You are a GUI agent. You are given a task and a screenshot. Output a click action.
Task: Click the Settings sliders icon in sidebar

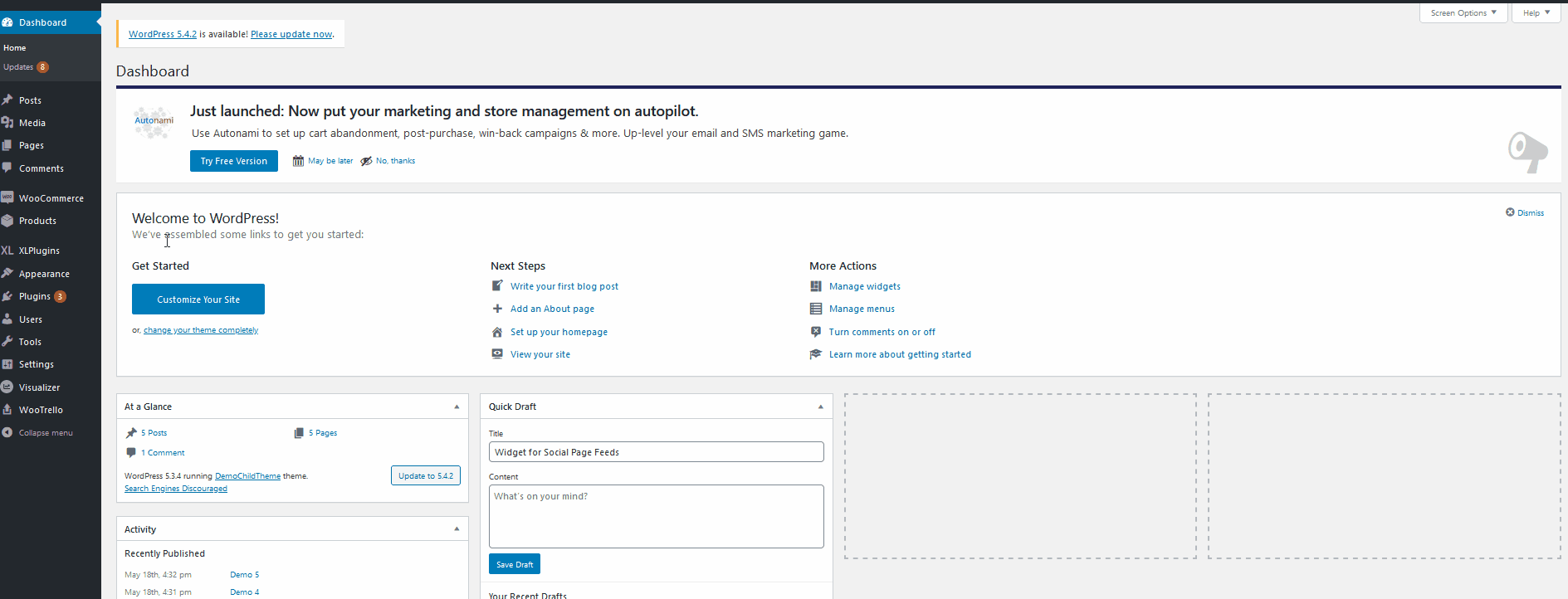(x=7, y=364)
